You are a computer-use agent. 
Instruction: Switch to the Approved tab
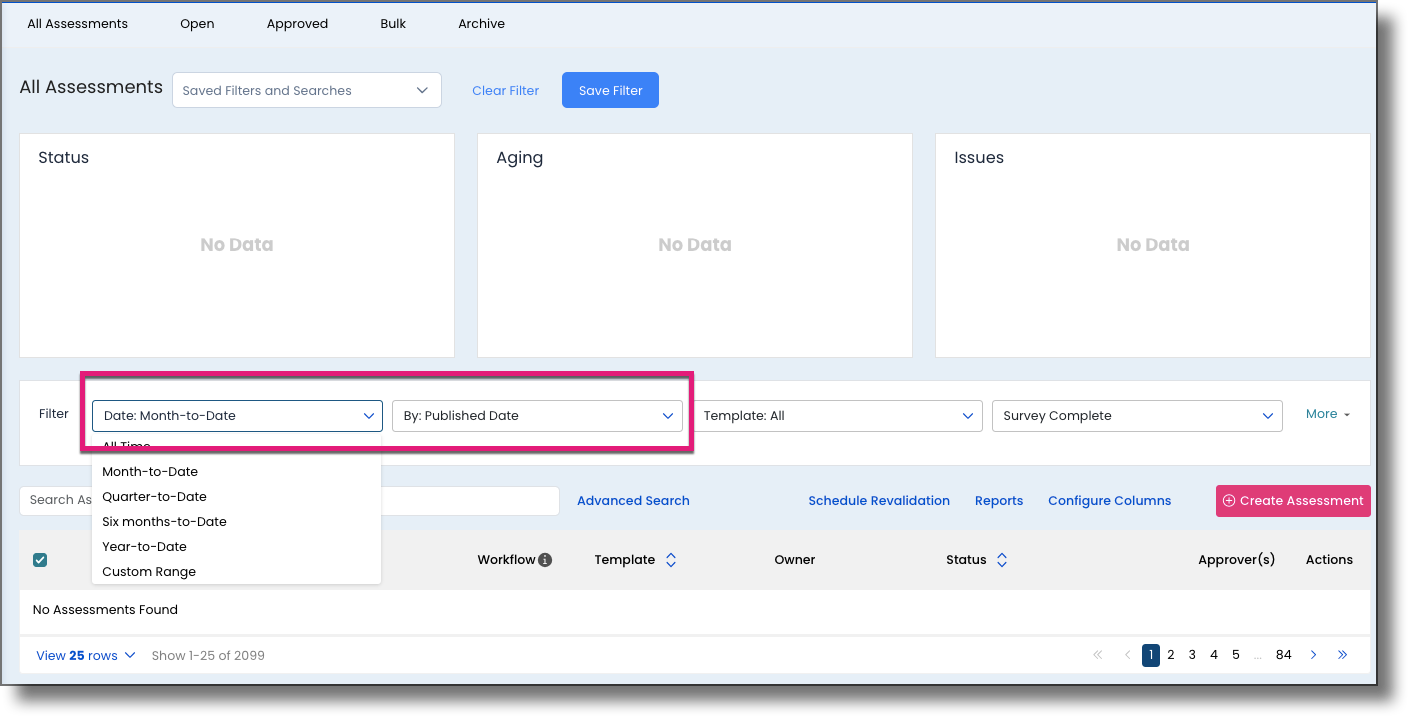[297, 23]
